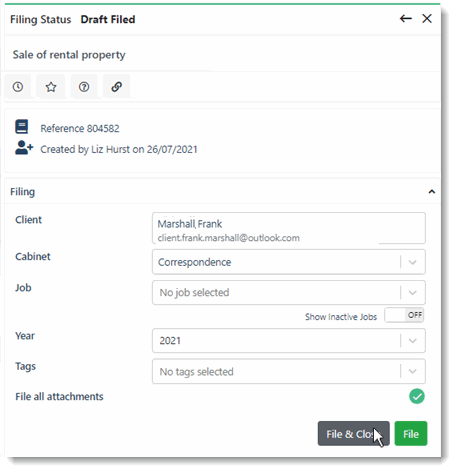
Task: Open help via the question mark icon
Action: point(84,87)
